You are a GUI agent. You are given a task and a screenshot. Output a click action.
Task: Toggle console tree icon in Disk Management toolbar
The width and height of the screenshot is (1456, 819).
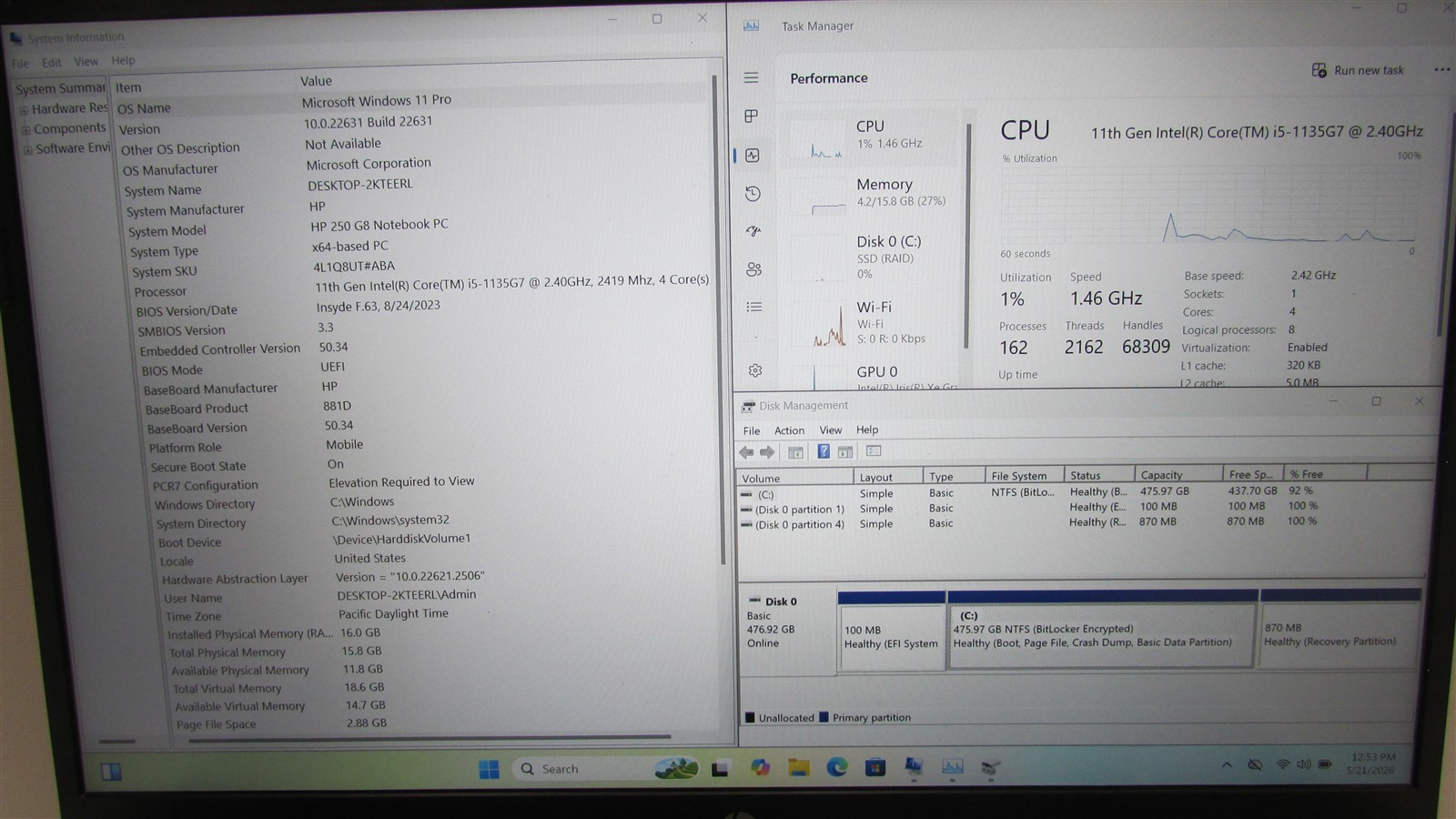[795, 452]
